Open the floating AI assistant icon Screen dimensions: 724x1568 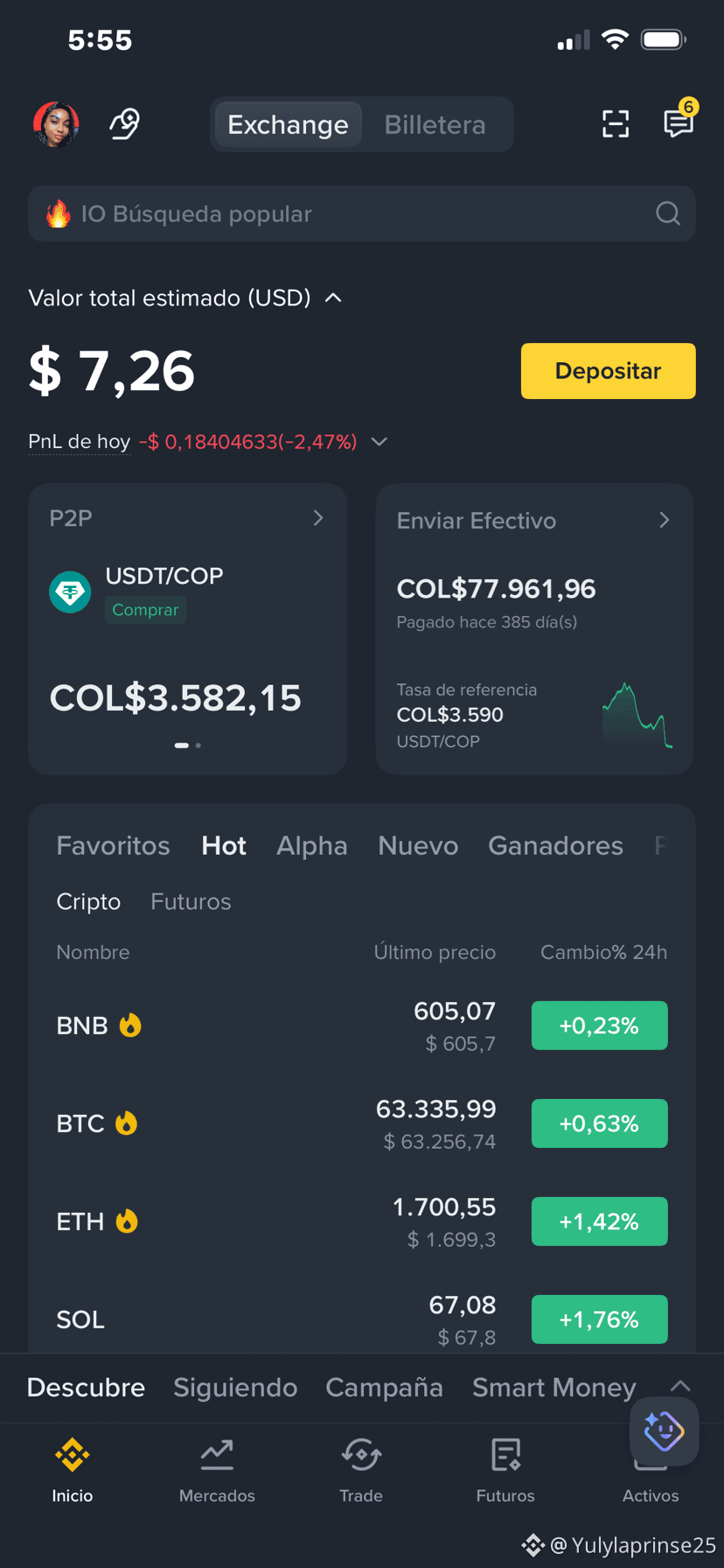pyautogui.click(x=665, y=1431)
